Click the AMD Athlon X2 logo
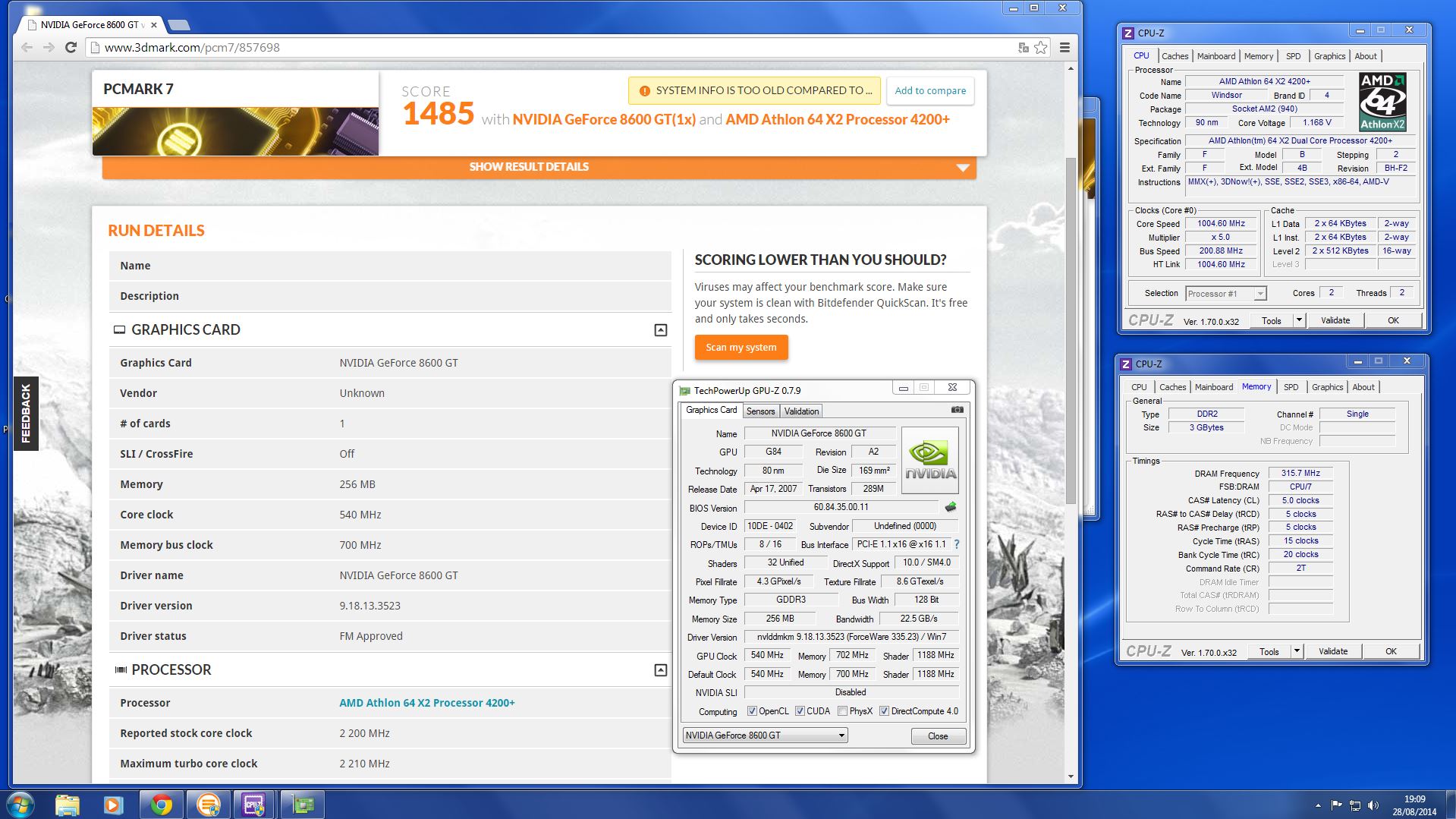This screenshot has height=819, width=1456. click(x=1382, y=102)
